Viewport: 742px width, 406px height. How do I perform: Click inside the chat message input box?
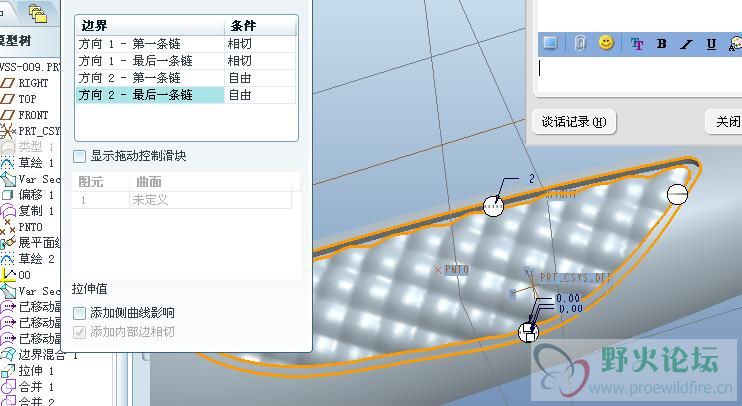click(639, 76)
